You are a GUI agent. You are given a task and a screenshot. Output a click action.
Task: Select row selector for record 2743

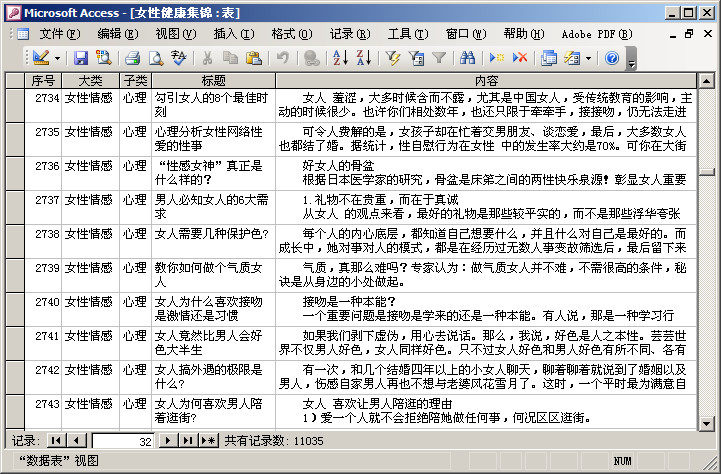[x=15, y=411]
